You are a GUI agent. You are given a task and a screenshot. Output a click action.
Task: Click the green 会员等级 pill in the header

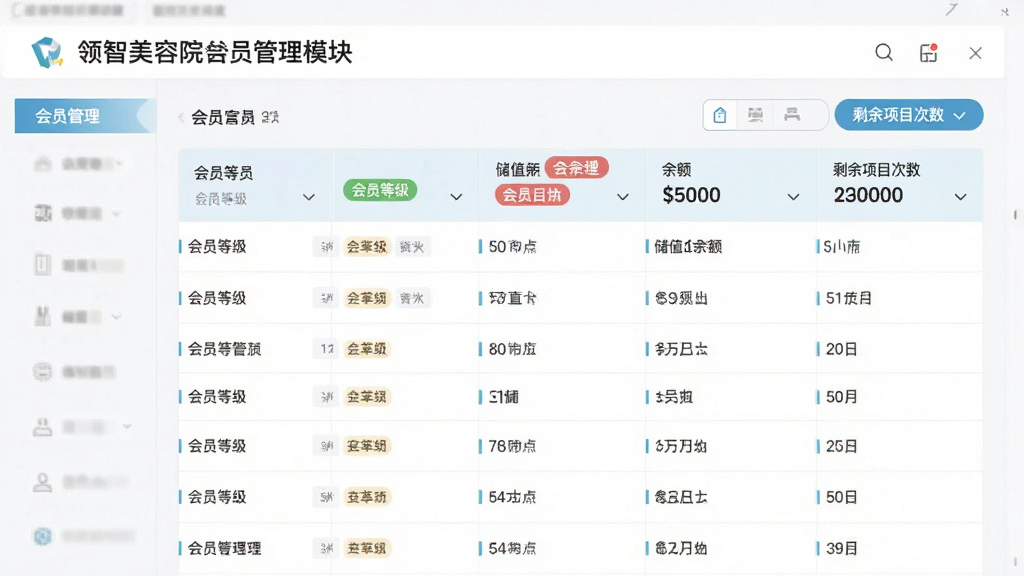tap(380, 190)
